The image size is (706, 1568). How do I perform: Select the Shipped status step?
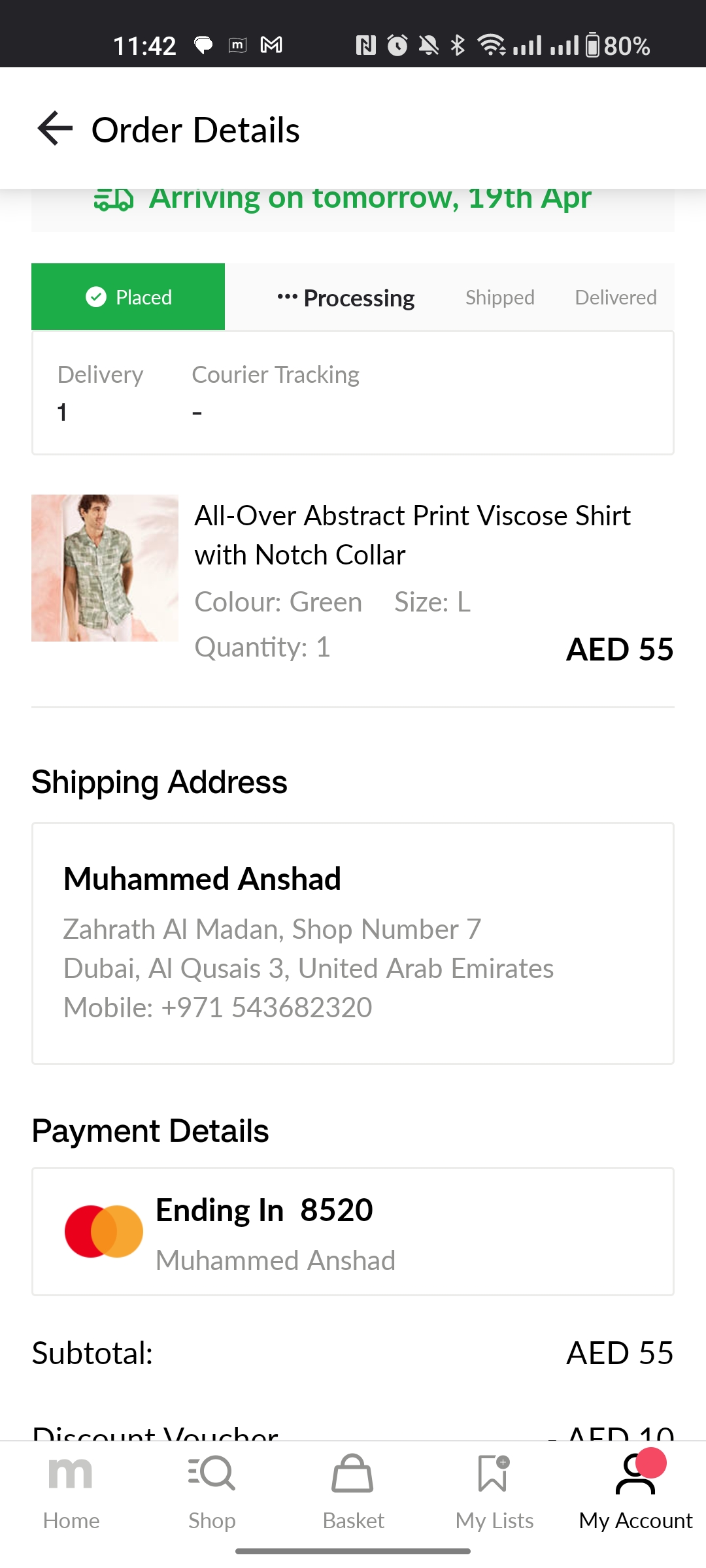(499, 298)
